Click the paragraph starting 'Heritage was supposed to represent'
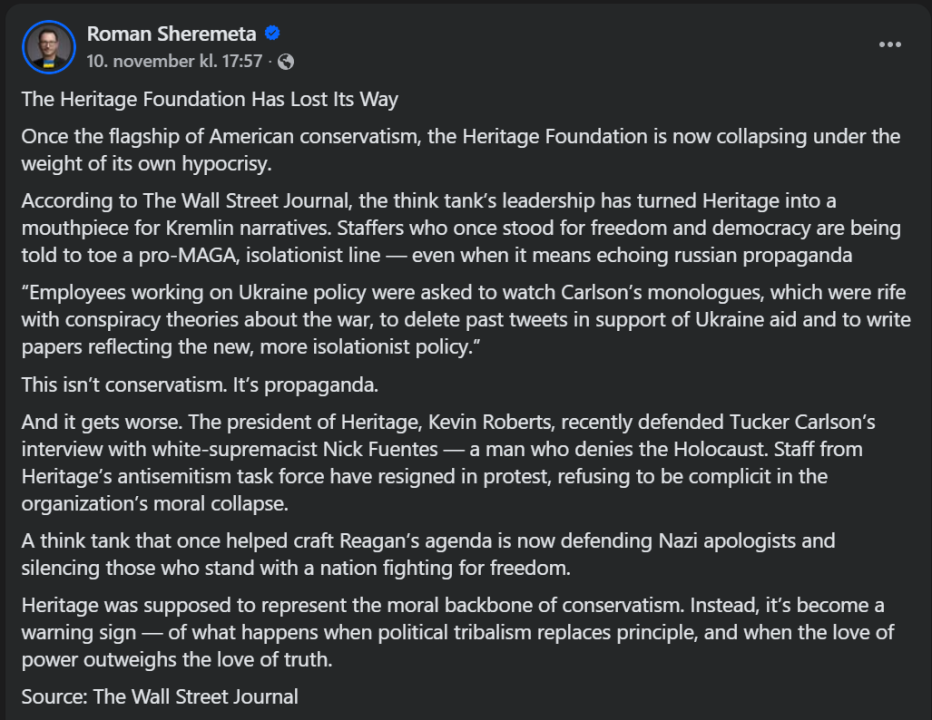The height and width of the screenshot is (720, 932). pyautogui.click(x=457, y=632)
